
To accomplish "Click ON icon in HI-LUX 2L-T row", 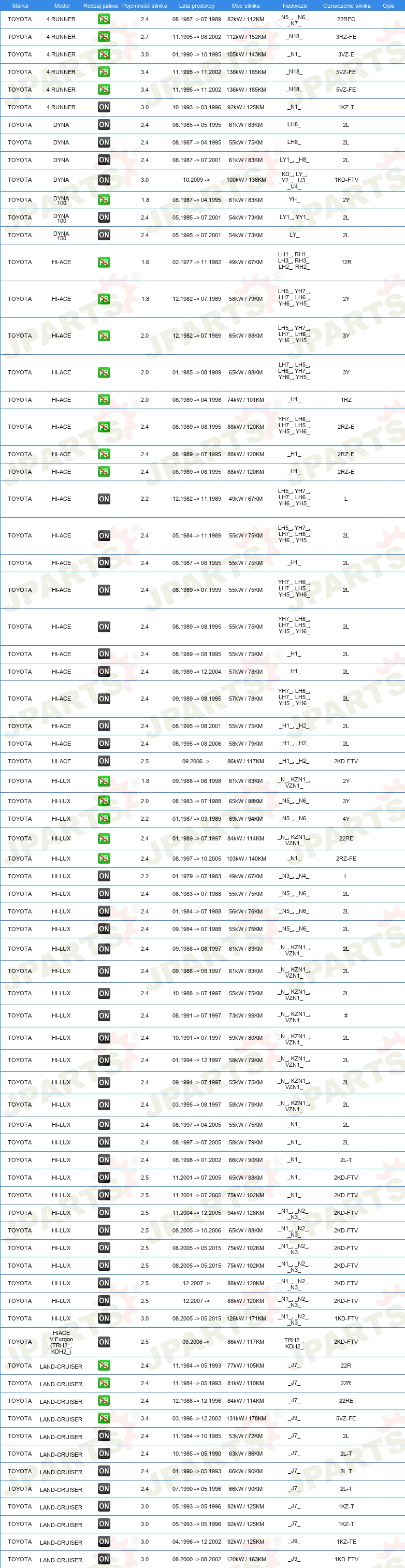I will pos(104,1160).
